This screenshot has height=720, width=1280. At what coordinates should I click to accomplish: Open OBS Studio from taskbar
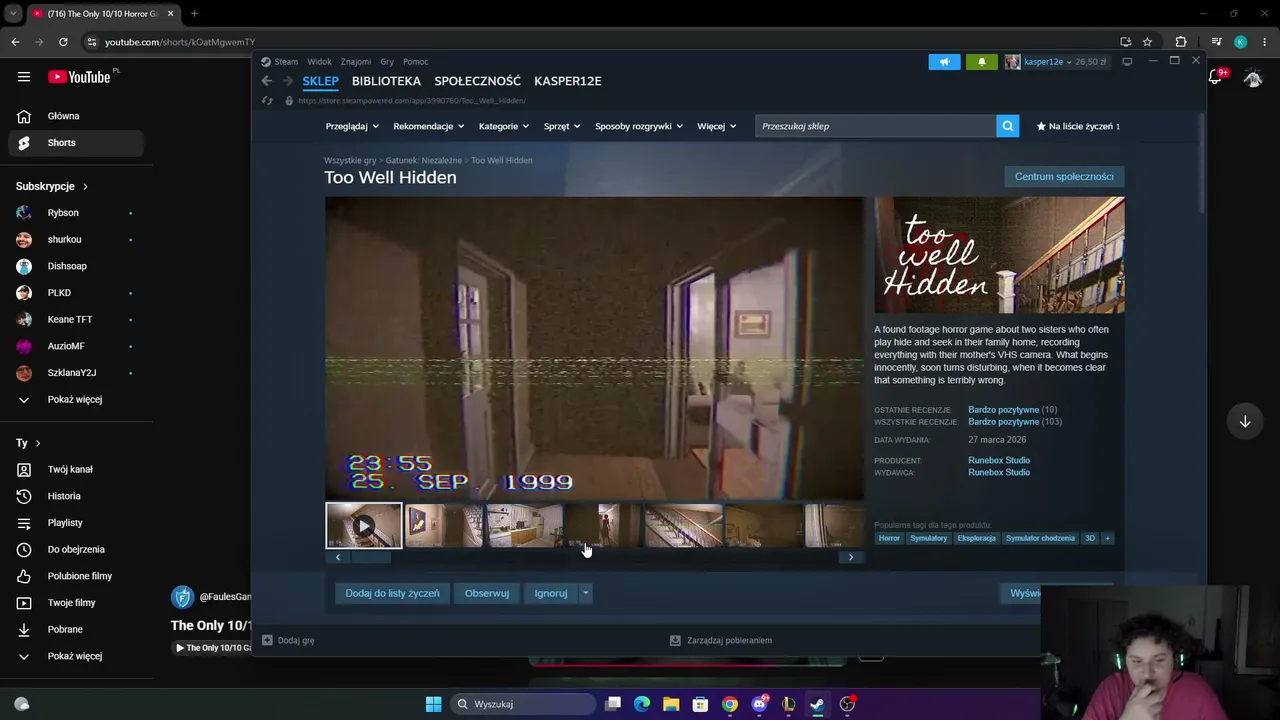click(x=847, y=704)
